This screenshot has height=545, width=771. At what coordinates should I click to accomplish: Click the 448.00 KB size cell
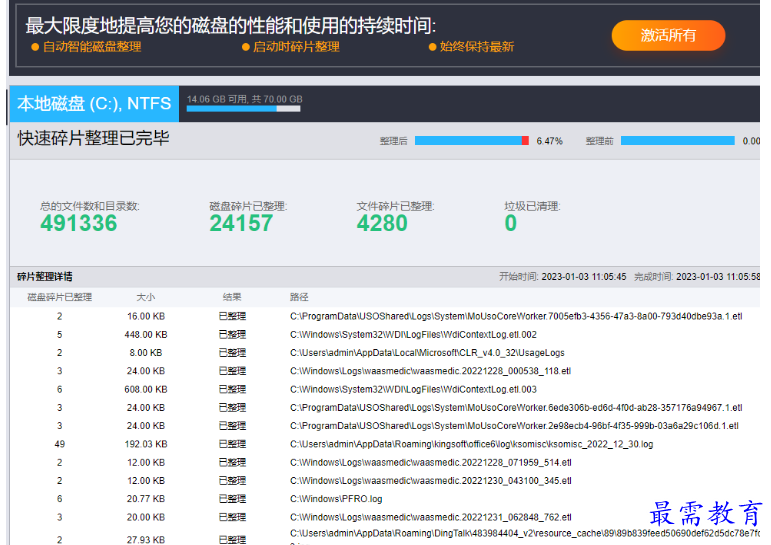pos(146,334)
